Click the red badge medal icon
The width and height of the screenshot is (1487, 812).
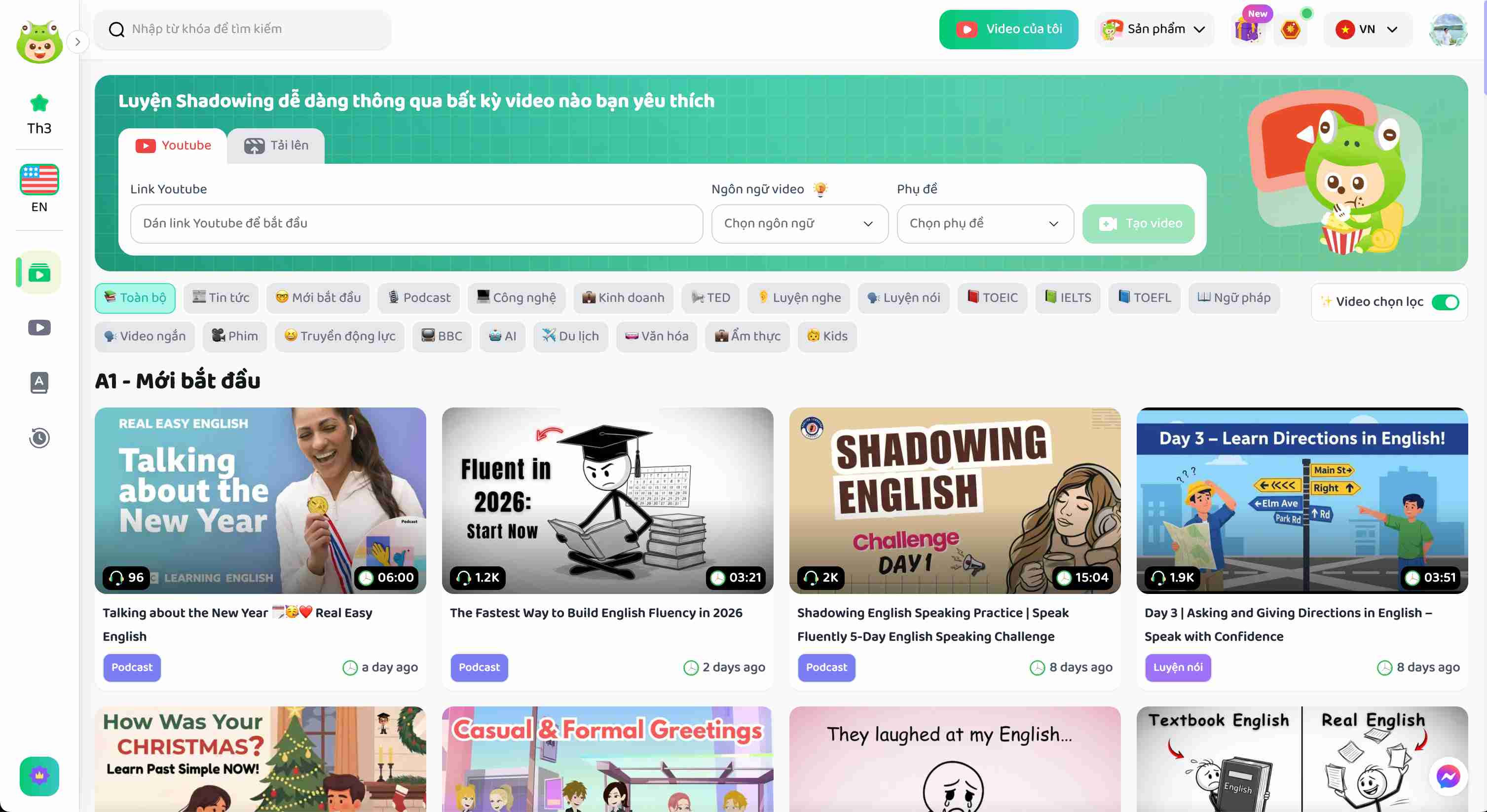[x=1290, y=29]
